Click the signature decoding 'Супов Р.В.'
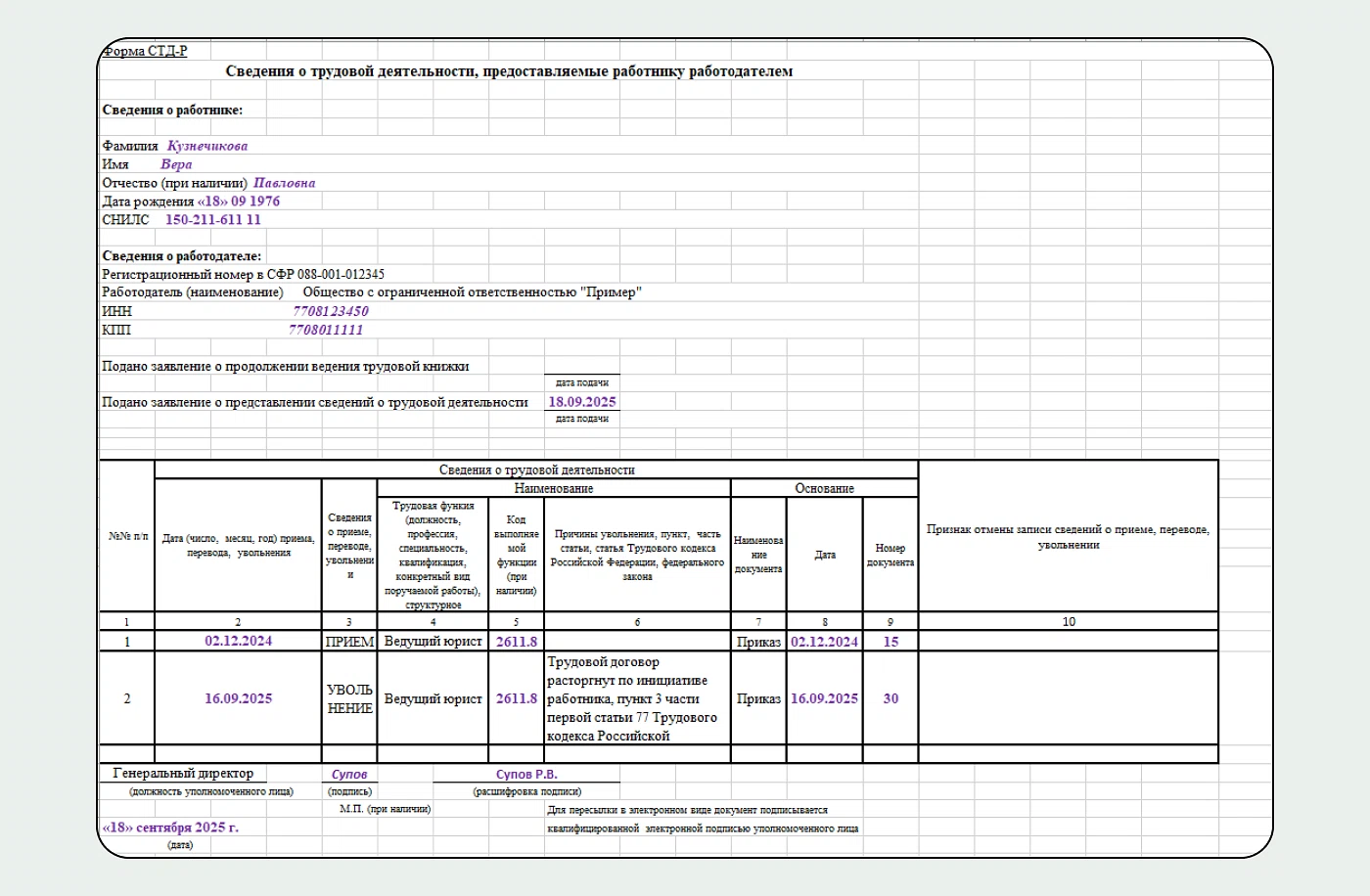Viewport: 1370px width, 896px height. point(526,774)
